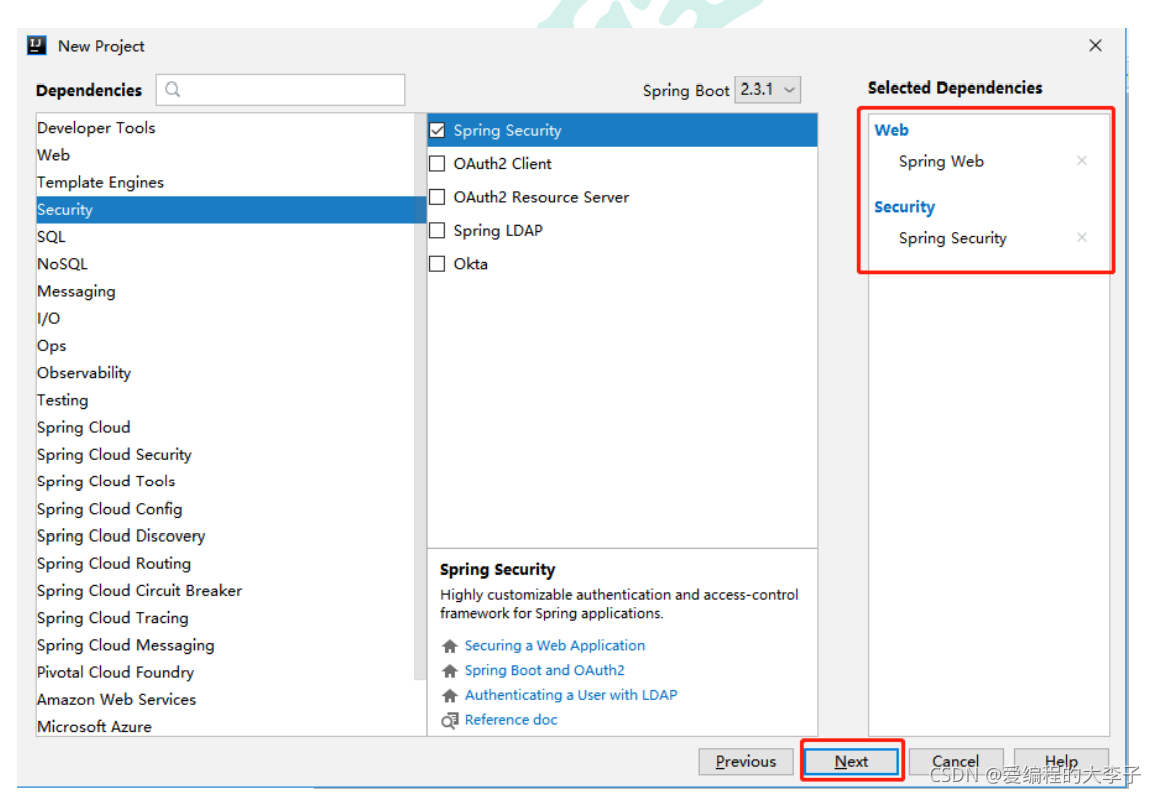Go back with the Previous button
This screenshot has width=1156, height=793.
745,761
